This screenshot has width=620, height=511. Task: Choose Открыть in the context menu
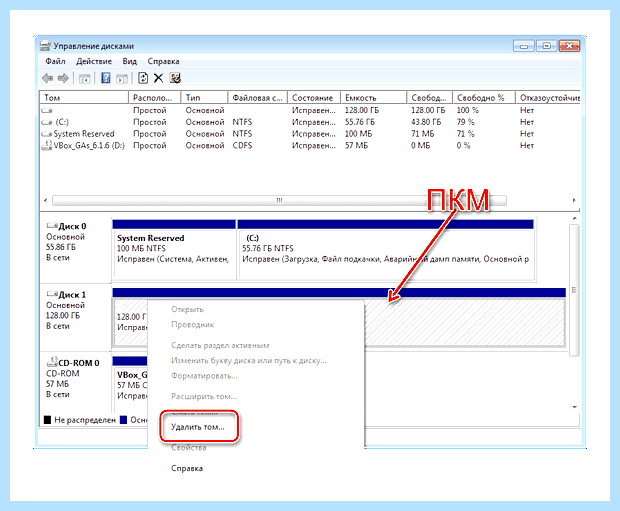[x=187, y=309]
